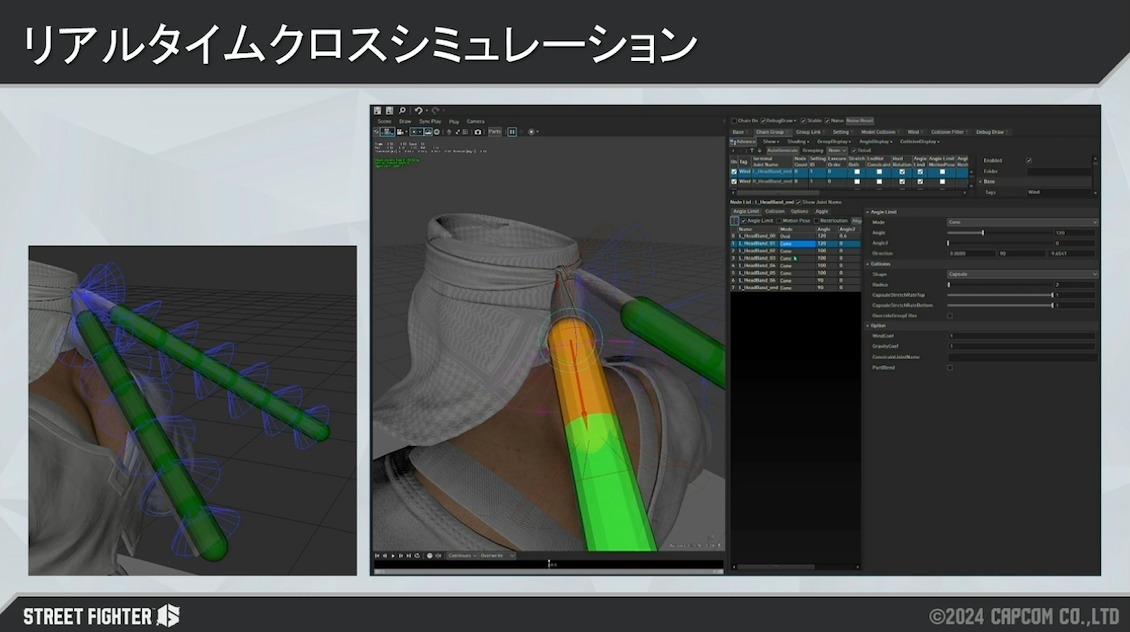The height and width of the screenshot is (632, 1130).
Task: Toggle Show Joint Name checkbox
Action: [798, 202]
